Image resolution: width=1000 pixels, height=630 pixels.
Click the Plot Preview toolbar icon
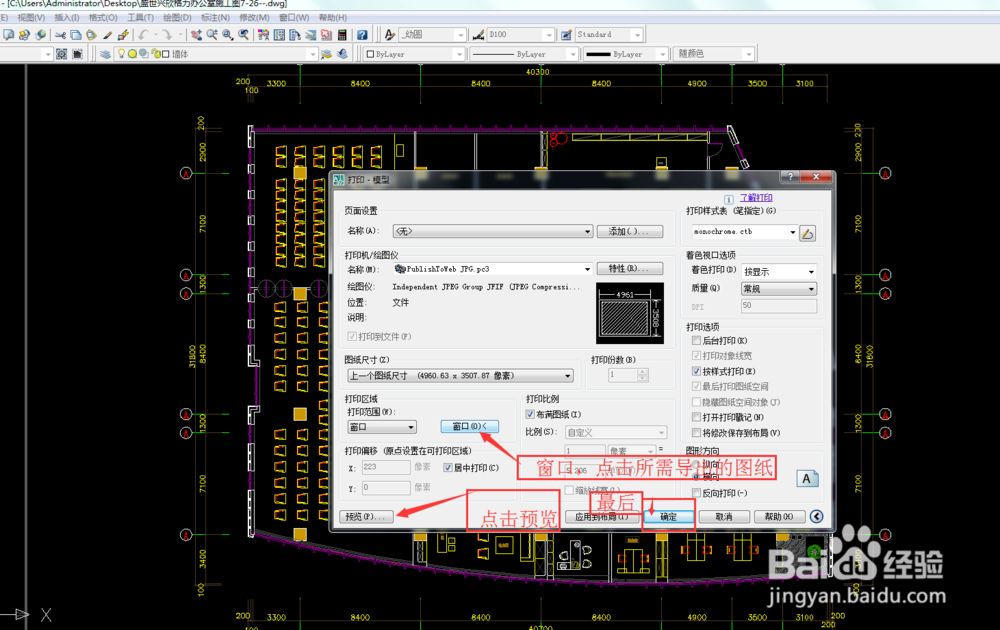tap(9, 34)
